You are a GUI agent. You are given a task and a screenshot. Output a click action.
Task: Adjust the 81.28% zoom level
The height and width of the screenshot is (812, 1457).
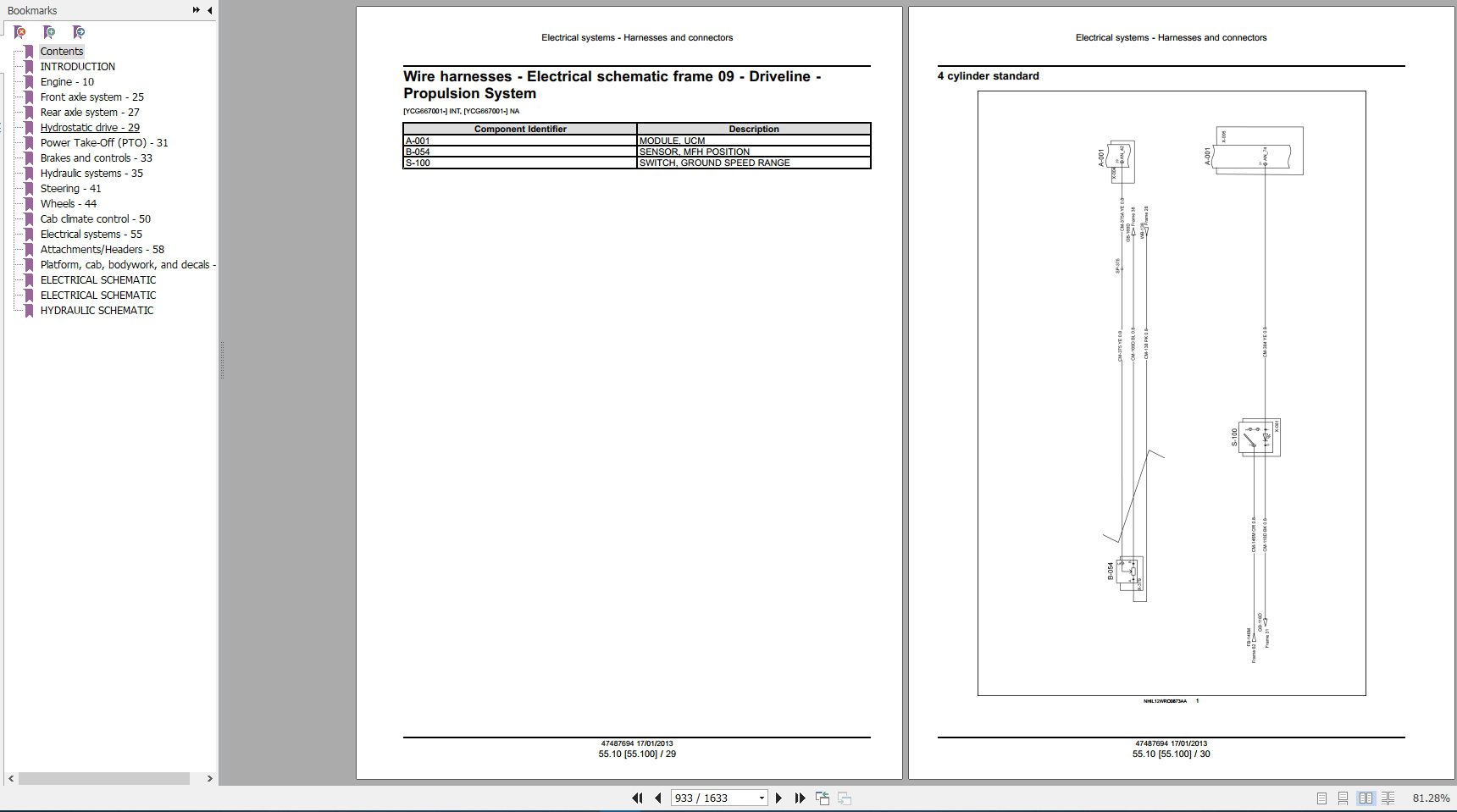point(1430,798)
